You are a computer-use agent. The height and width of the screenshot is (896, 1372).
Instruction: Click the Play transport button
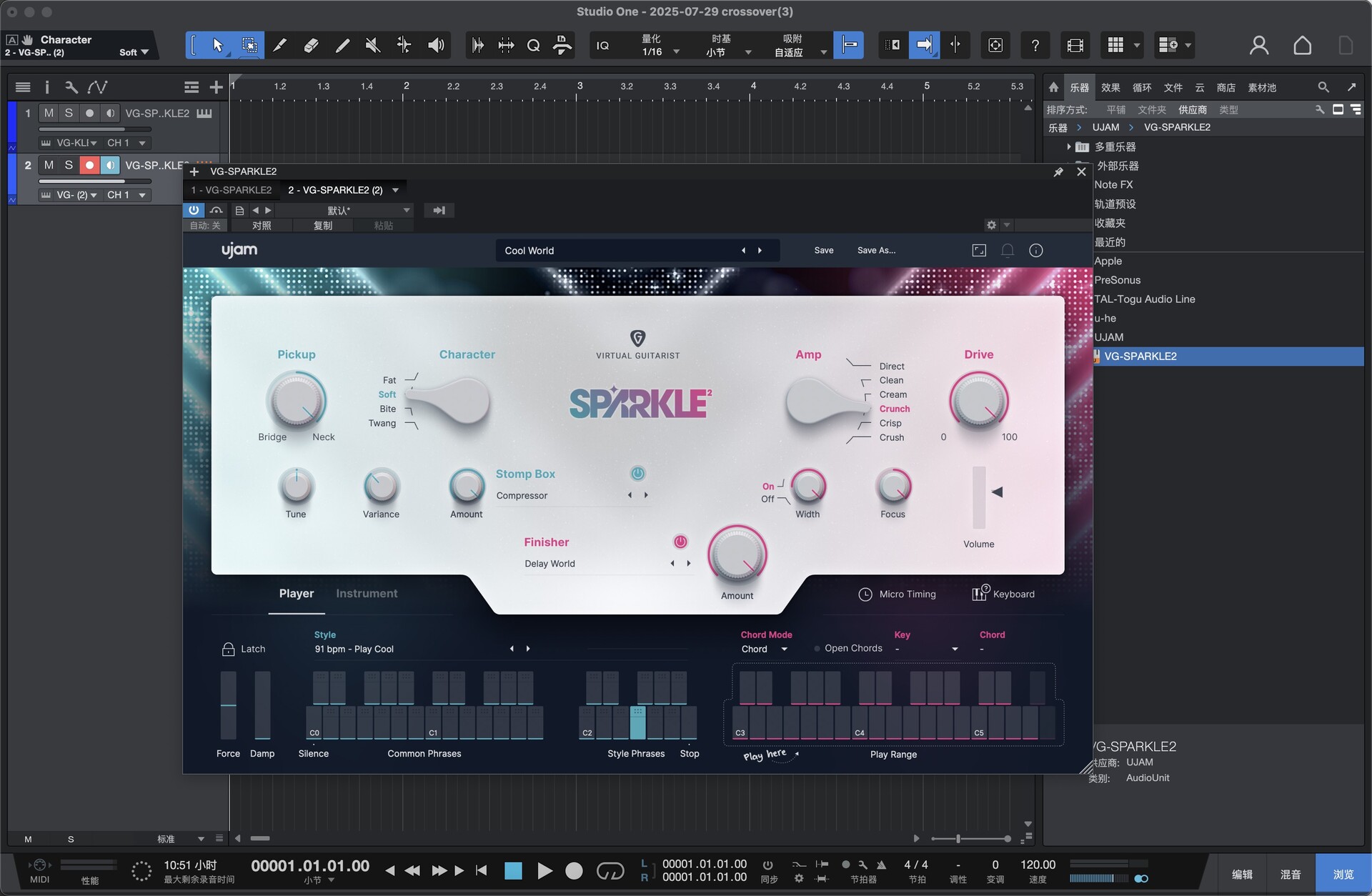pyautogui.click(x=545, y=870)
